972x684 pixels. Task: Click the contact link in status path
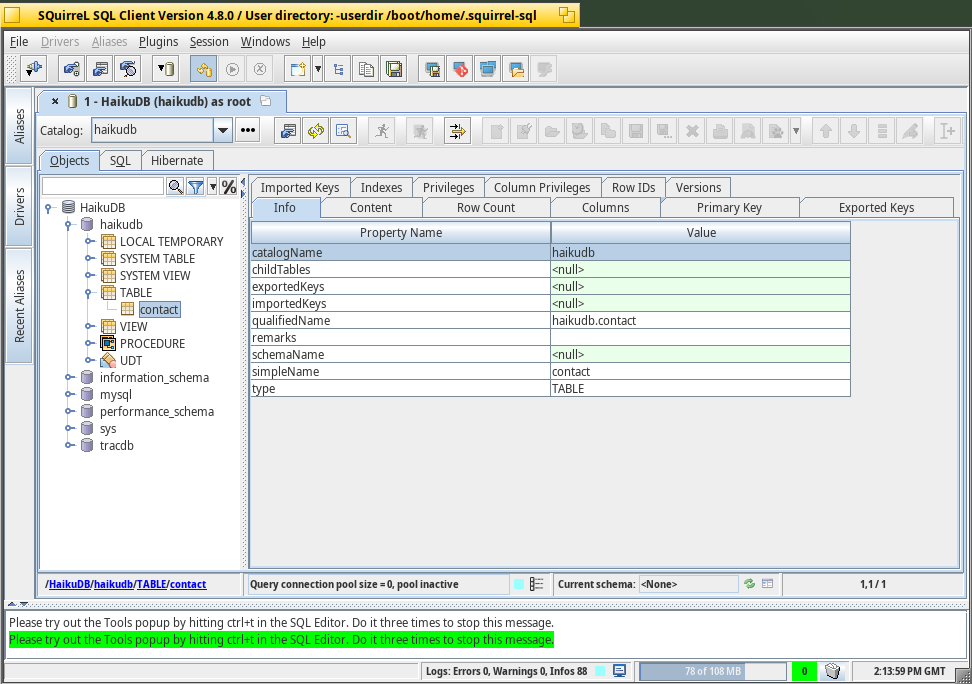pos(188,584)
